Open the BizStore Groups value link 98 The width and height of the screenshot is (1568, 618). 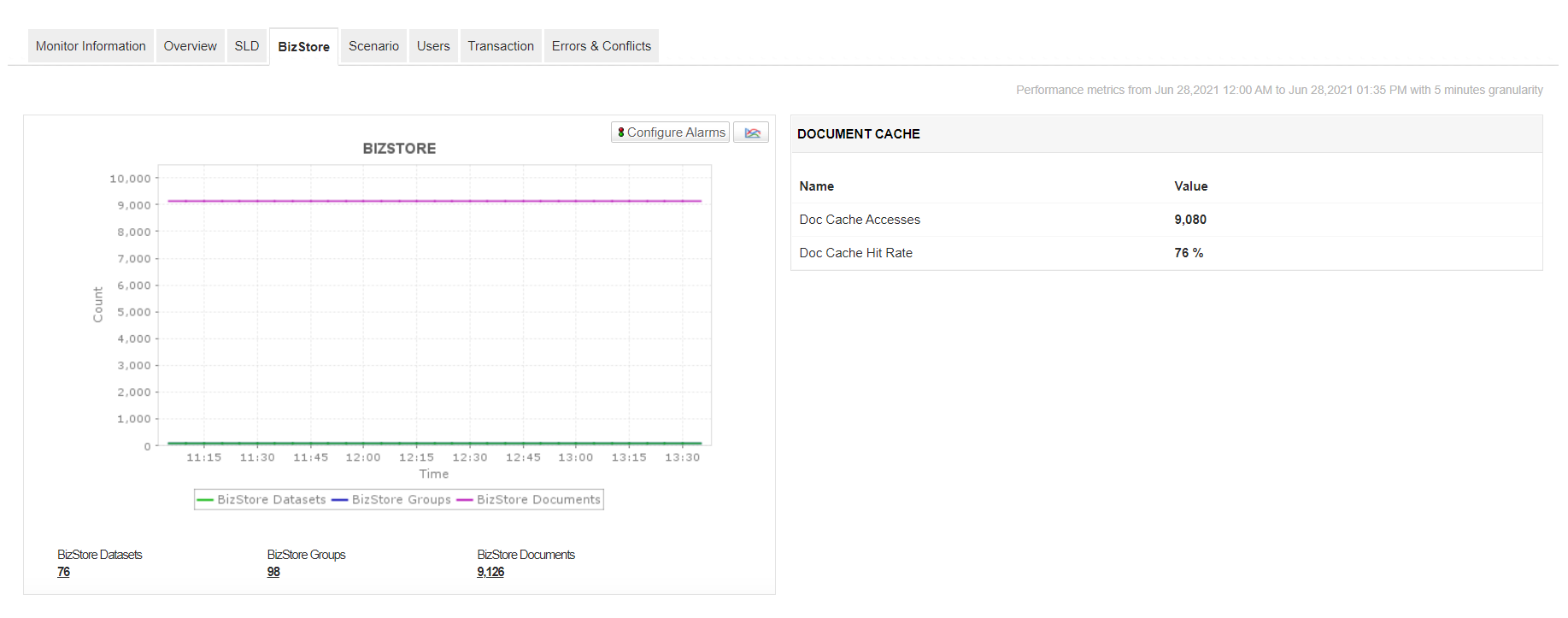[x=273, y=572]
